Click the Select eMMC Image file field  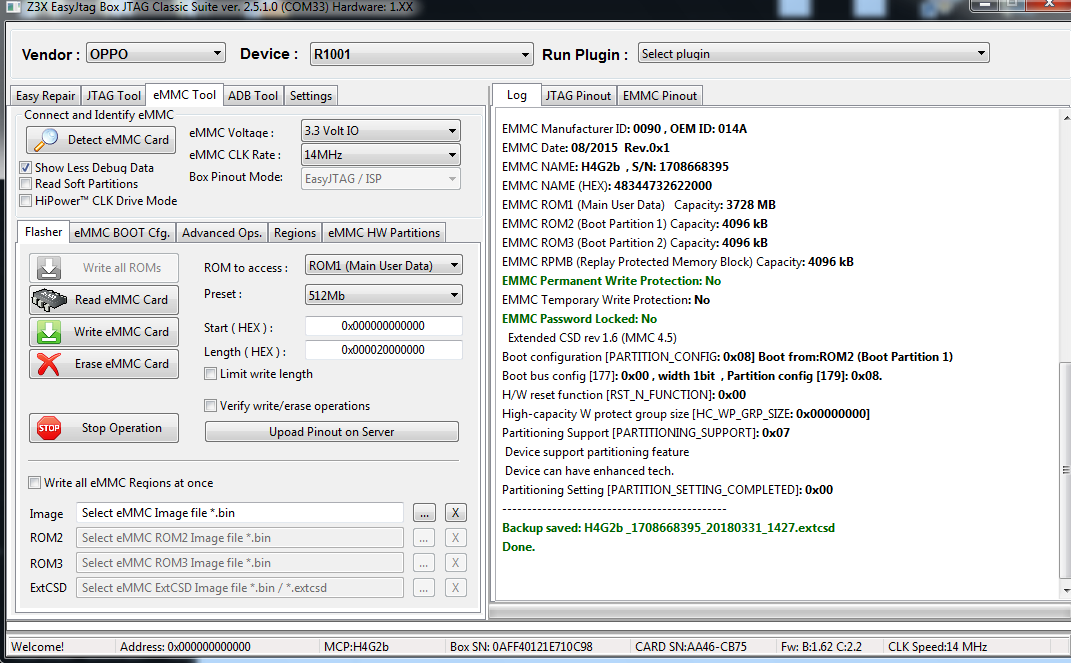(240, 513)
